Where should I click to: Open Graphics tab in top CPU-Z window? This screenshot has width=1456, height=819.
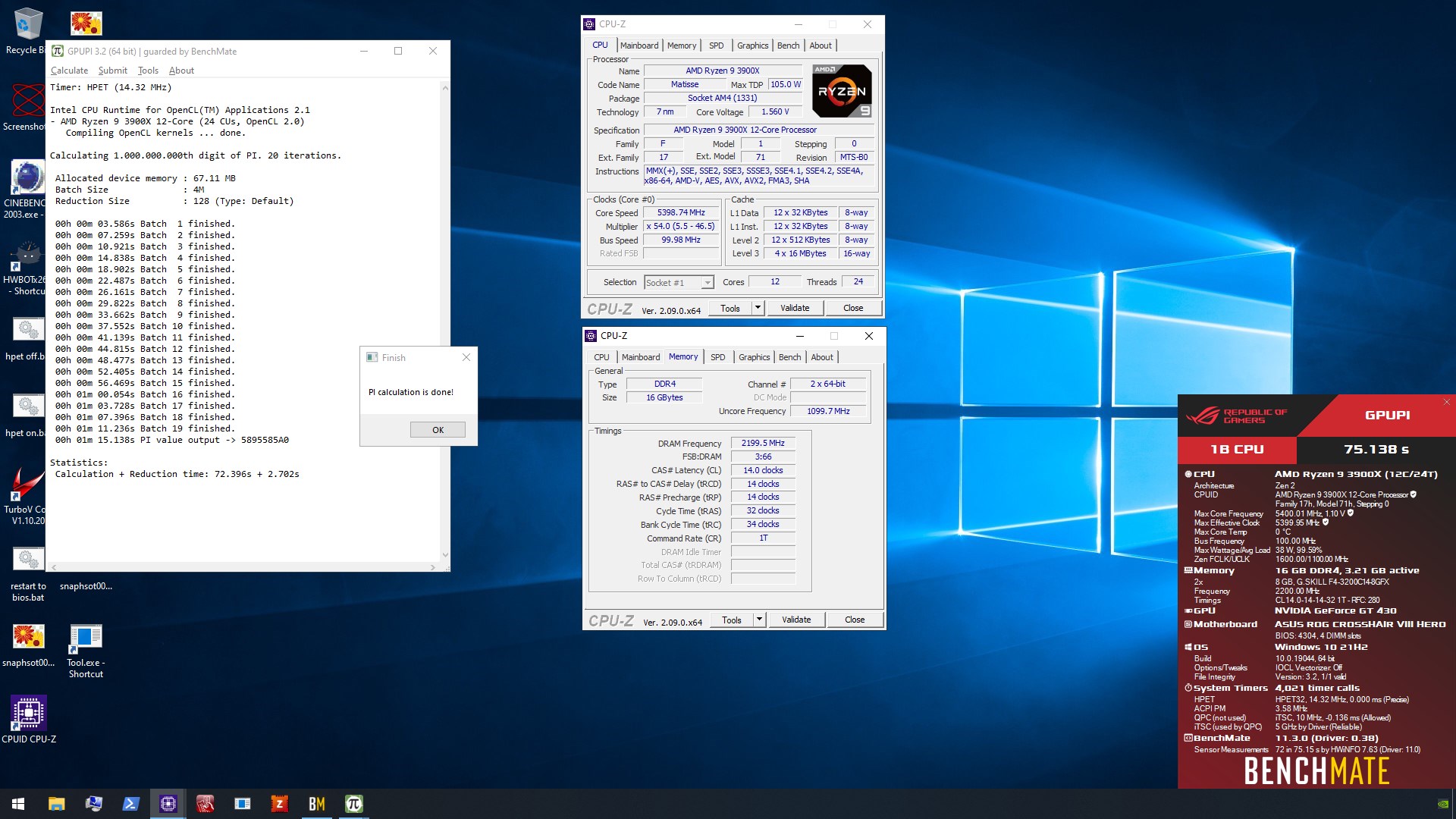tap(752, 45)
